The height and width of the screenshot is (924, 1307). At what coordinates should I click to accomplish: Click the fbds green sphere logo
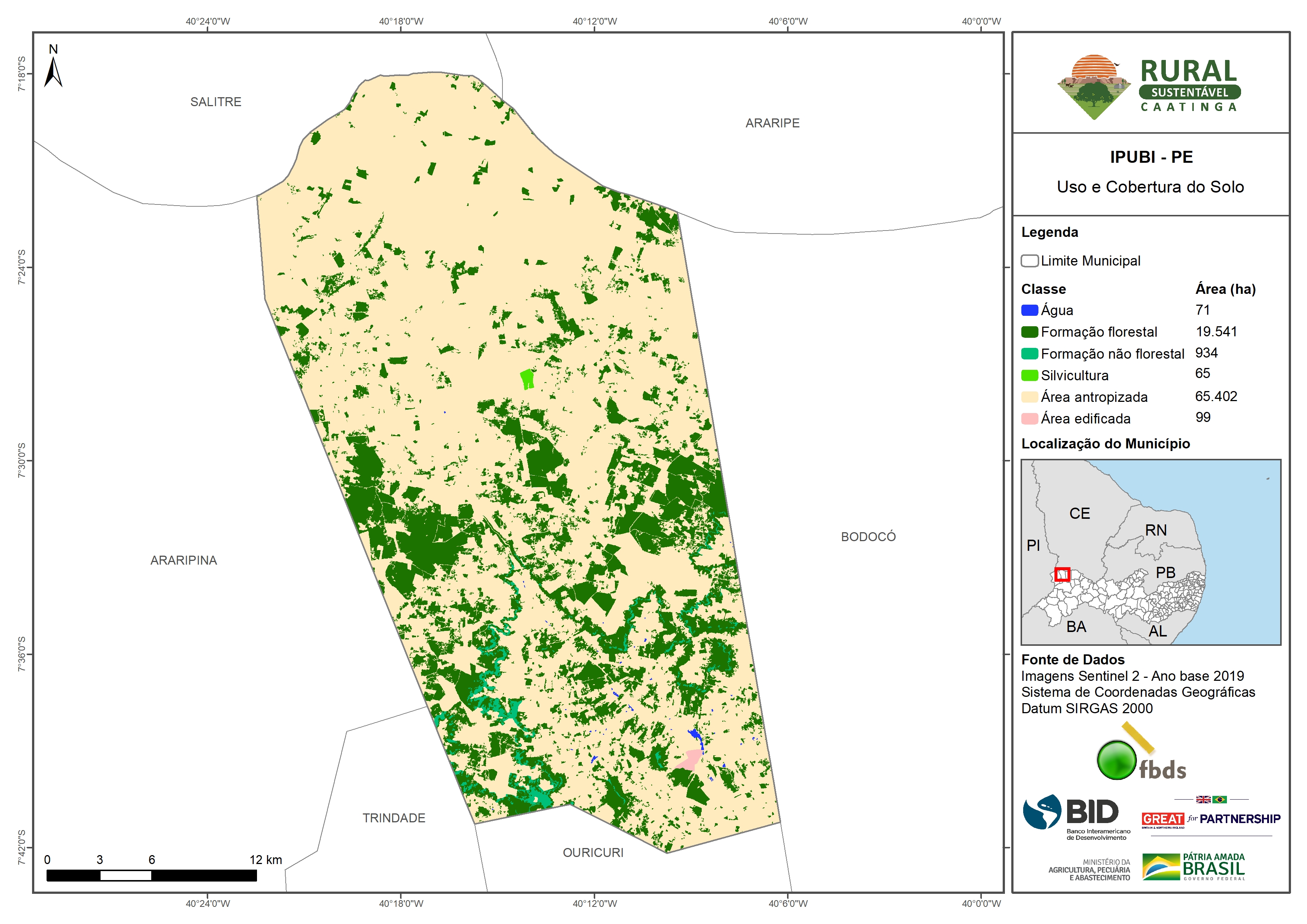(x=1116, y=759)
